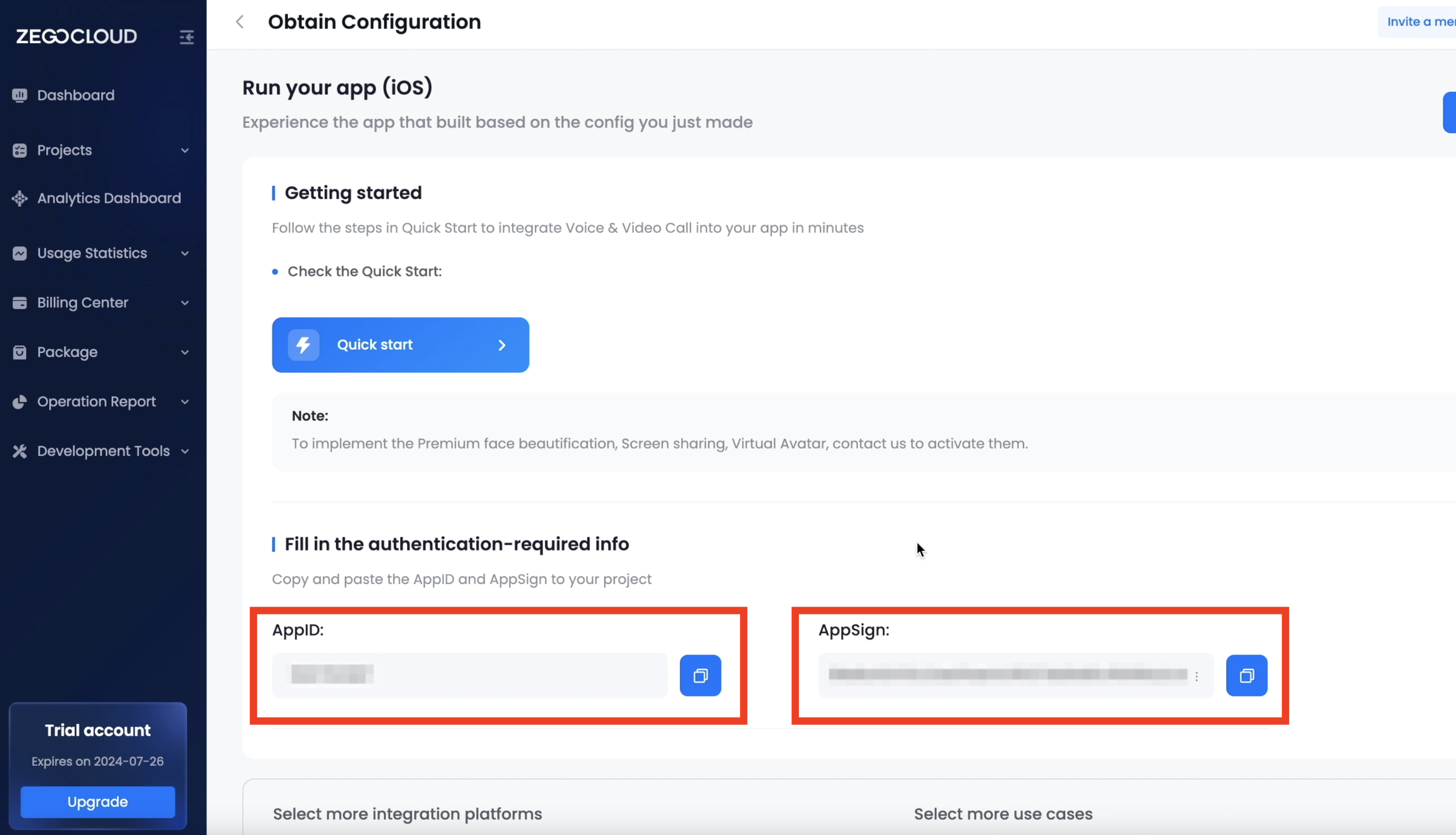Copy the AppSign value

click(x=1246, y=675)
